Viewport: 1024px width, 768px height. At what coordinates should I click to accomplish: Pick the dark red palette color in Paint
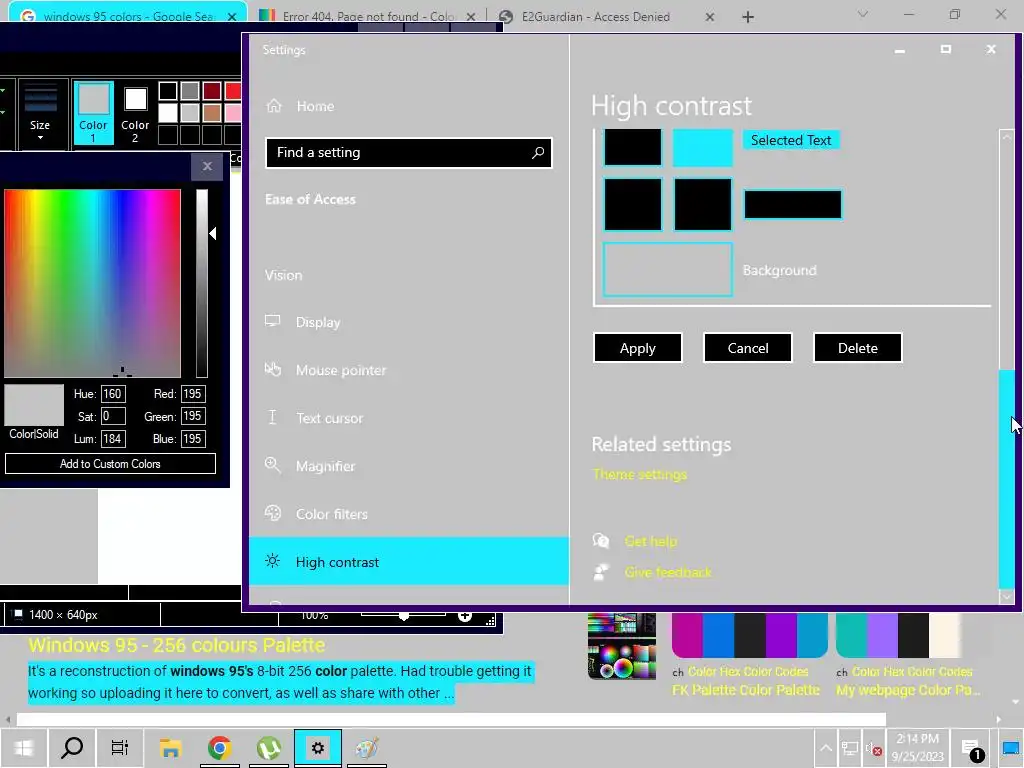(212, 91)
